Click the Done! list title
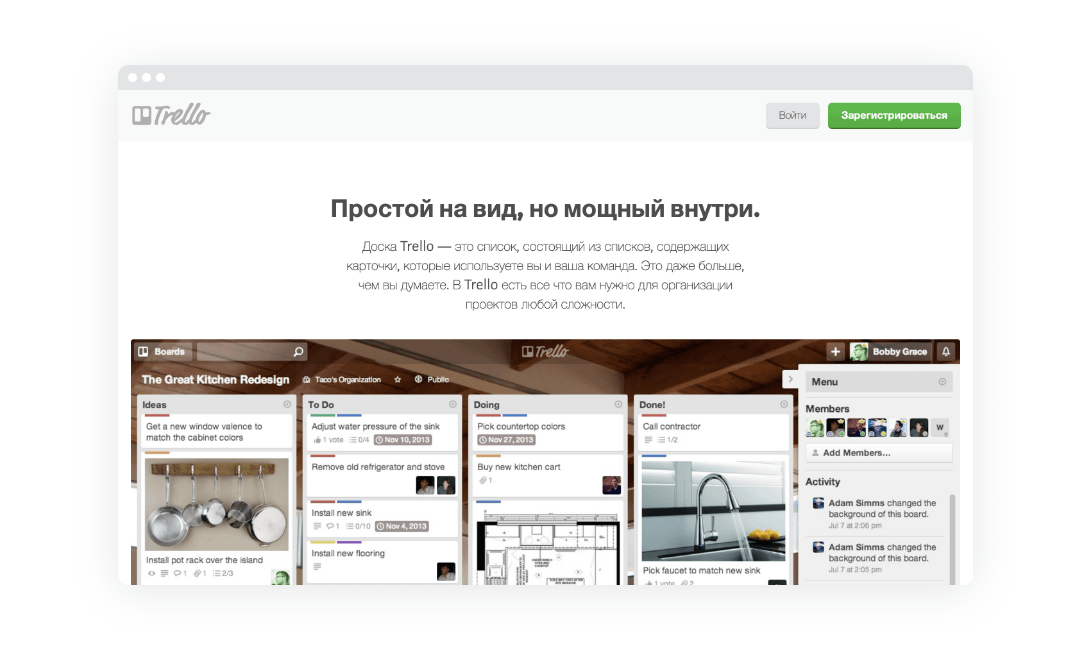The height and width of the screenshot is (650, 1090). pyautogui.click(x=652, y=405)
